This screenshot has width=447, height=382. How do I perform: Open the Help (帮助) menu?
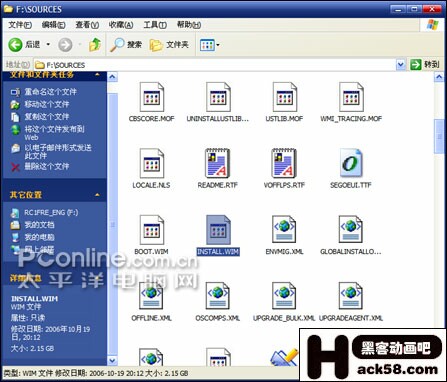[189, 25]
